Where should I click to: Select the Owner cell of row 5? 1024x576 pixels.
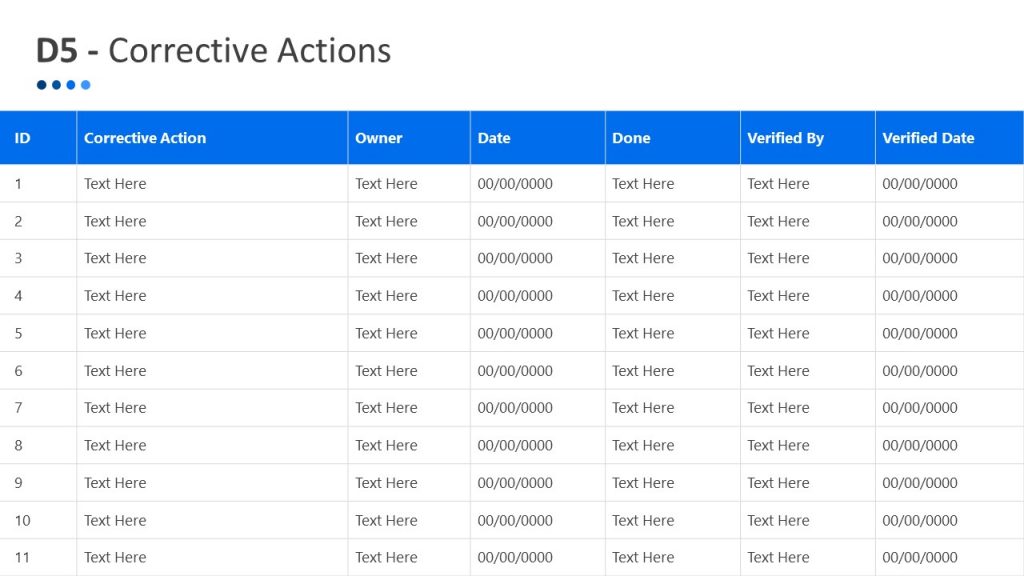[x=386, y=333]
